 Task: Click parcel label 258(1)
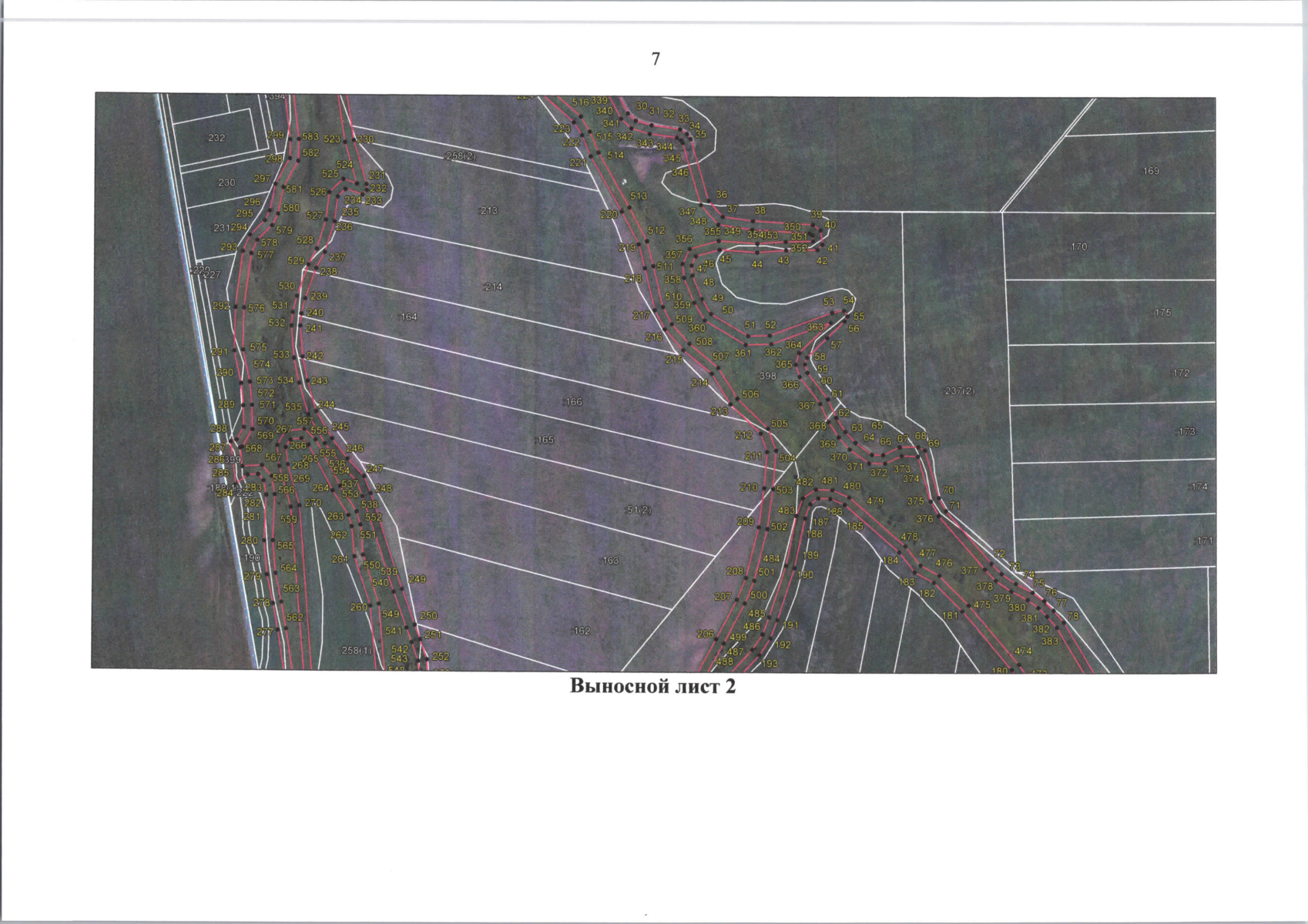[x=357, y=651]
